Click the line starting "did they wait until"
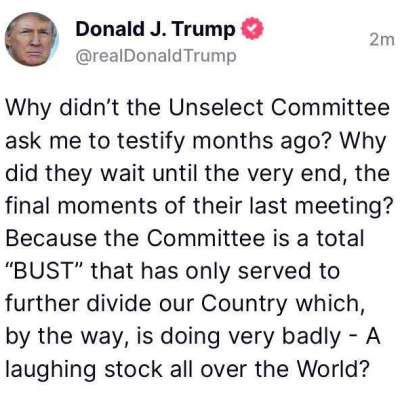 click(x=197, y=174)
